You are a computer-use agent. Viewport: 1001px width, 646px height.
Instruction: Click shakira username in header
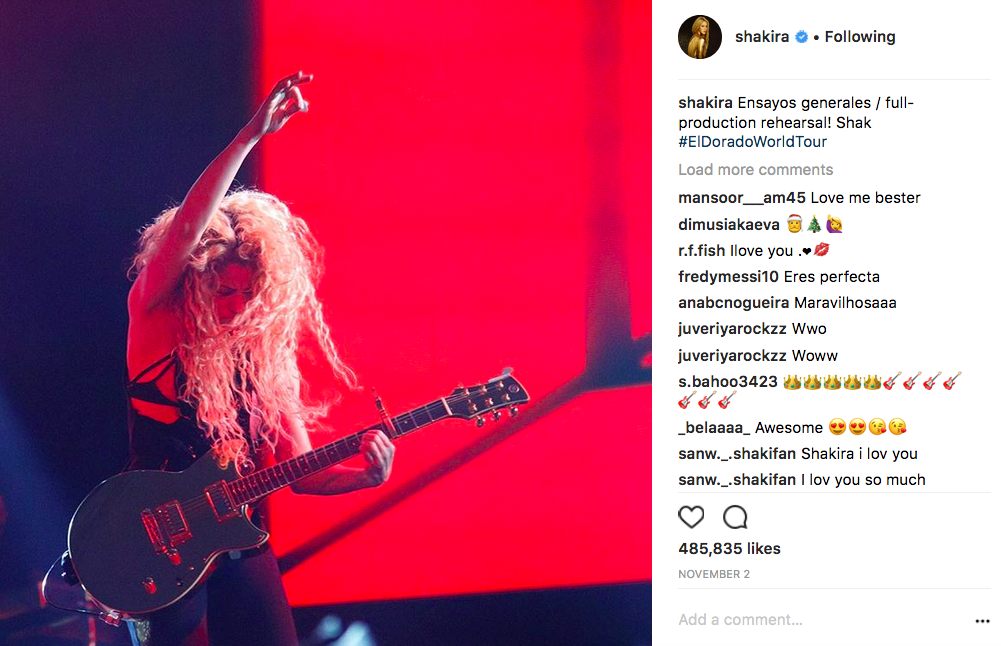click(x=762, y=37)
